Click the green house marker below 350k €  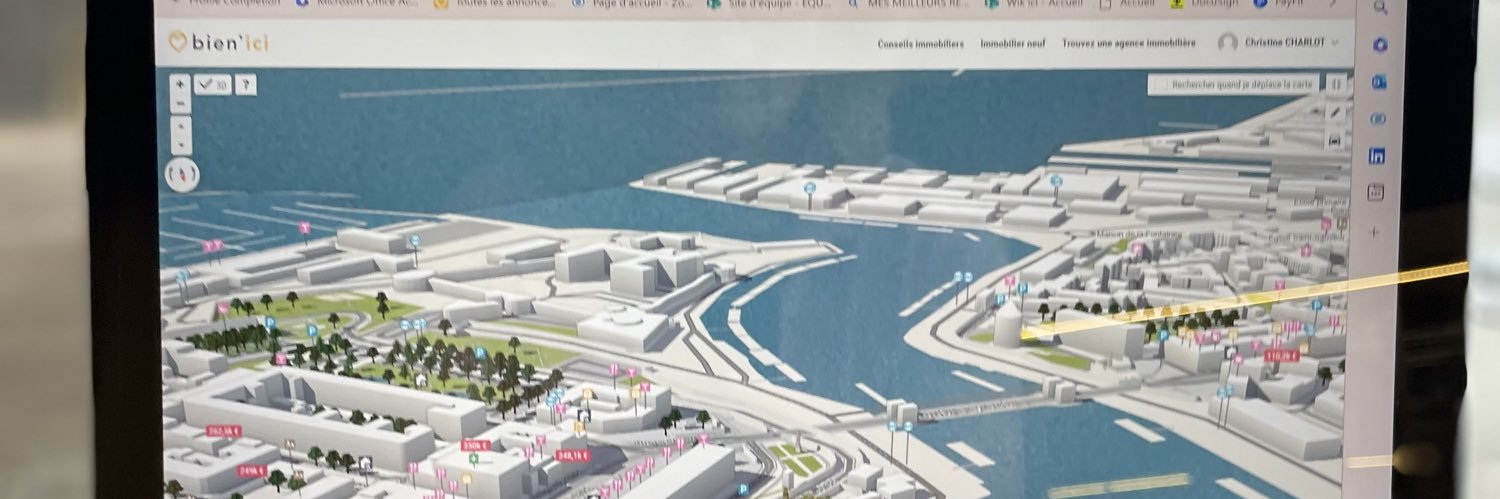coord(474,459)
